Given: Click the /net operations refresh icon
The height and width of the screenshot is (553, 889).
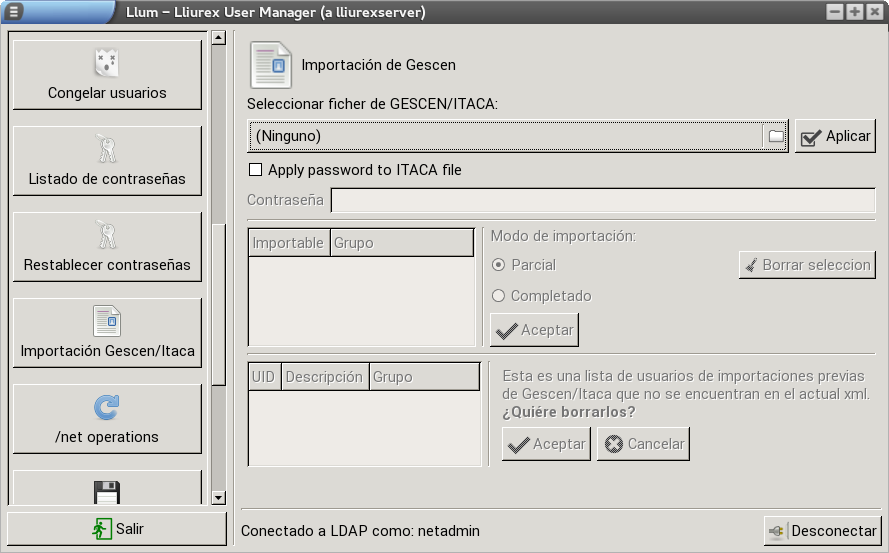Looking at the screenshot, I should (x=106, y=407).
